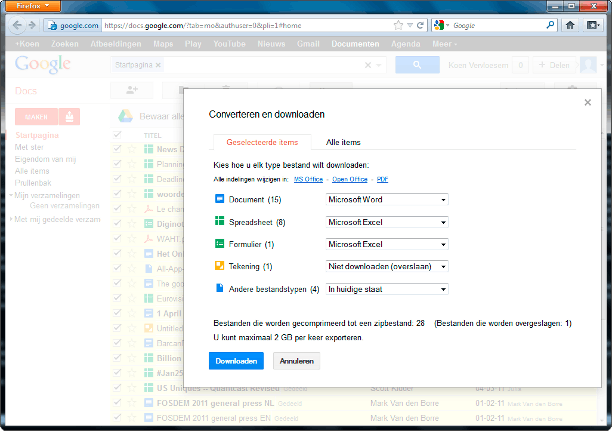Open Maps in the Google bar
The width and height of the screenshot is (612, 431).
tap(163, 44)
